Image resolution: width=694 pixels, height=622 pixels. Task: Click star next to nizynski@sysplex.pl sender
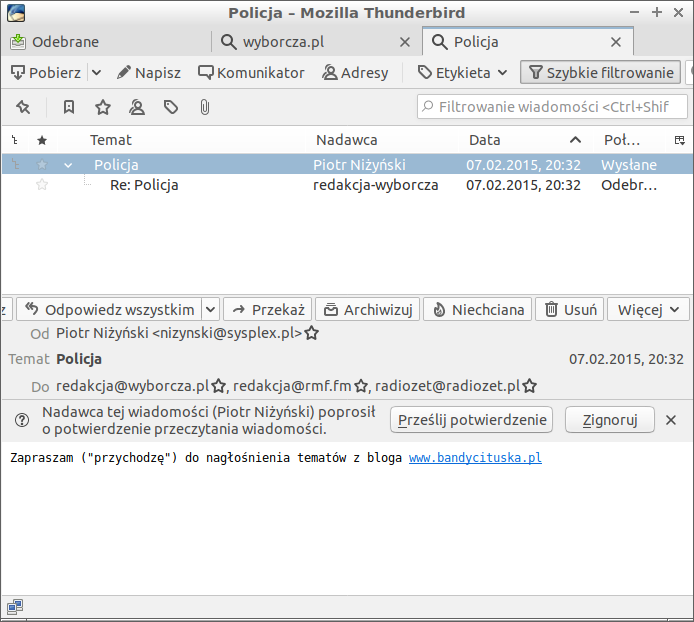point(312,332)
